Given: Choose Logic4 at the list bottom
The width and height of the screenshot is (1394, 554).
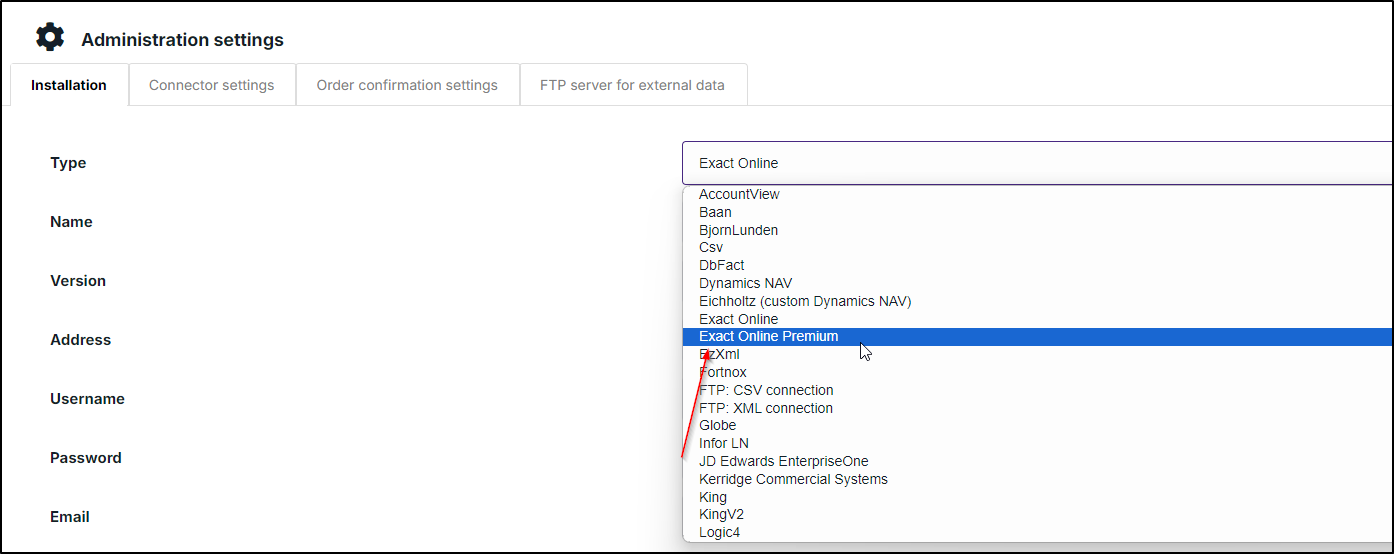Looking at the screenshot, I should pos(1037,532).
